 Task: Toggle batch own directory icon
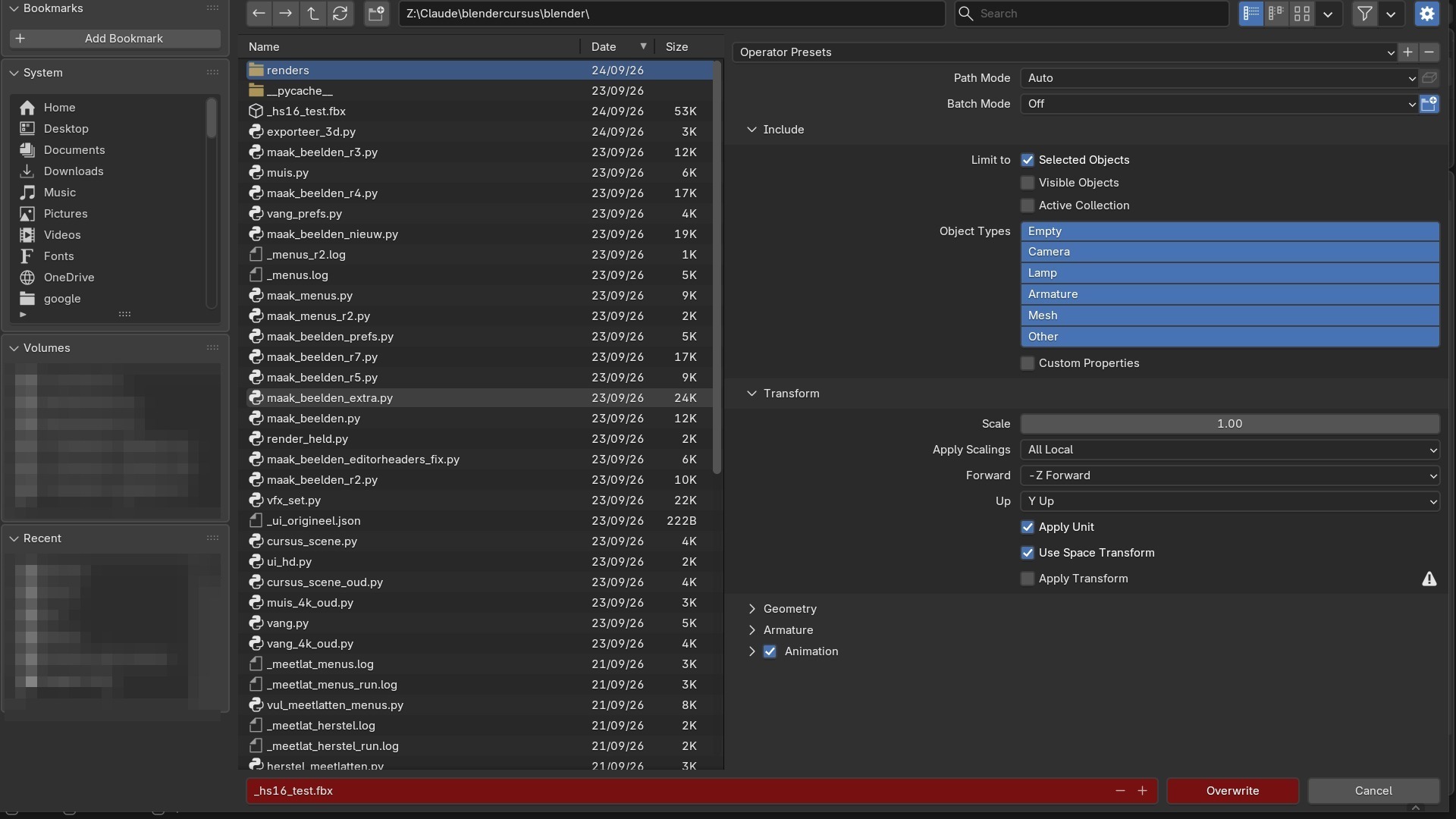pyautogui.click(x=1429, y=104)
